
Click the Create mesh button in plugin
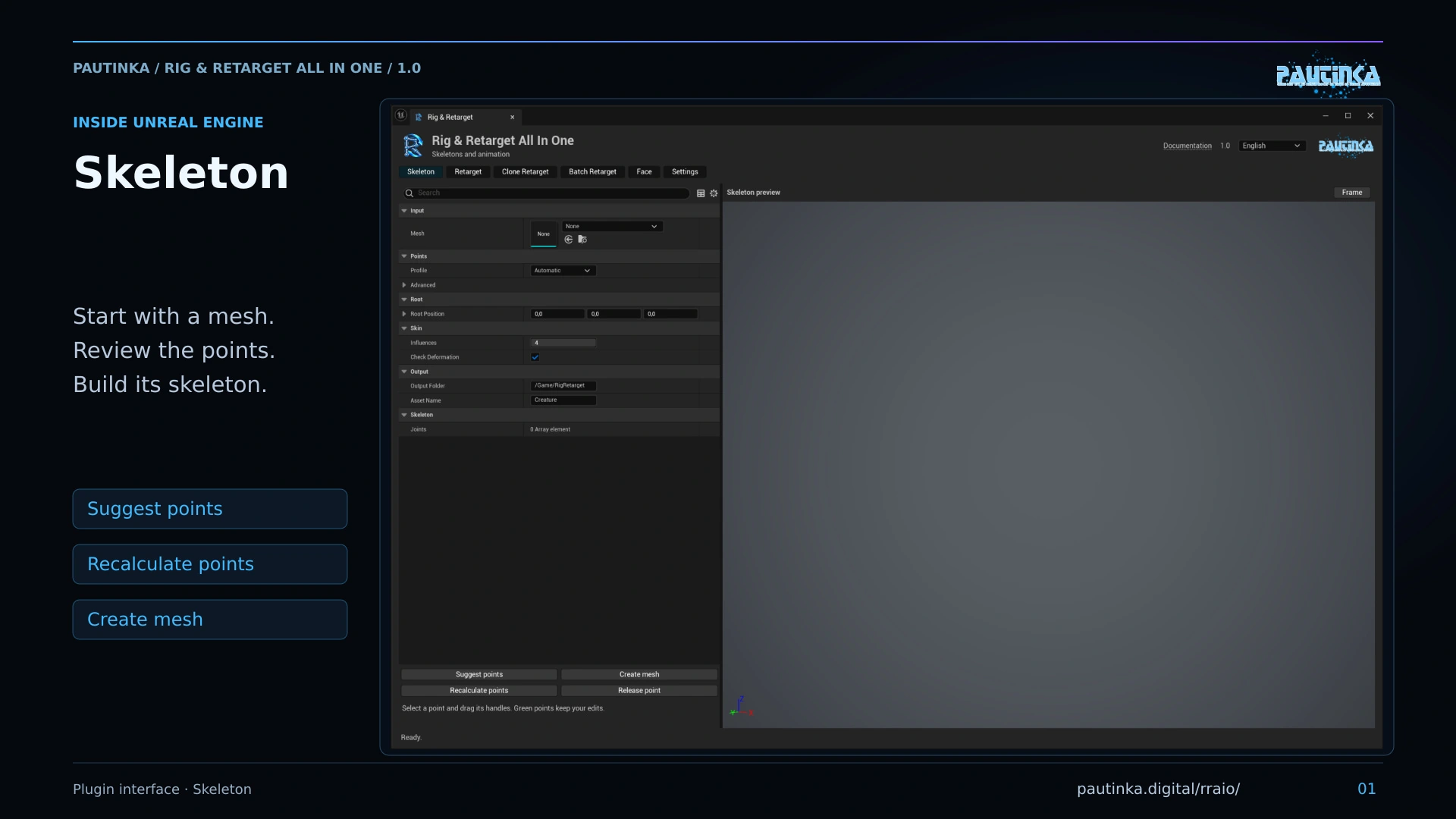639,674
